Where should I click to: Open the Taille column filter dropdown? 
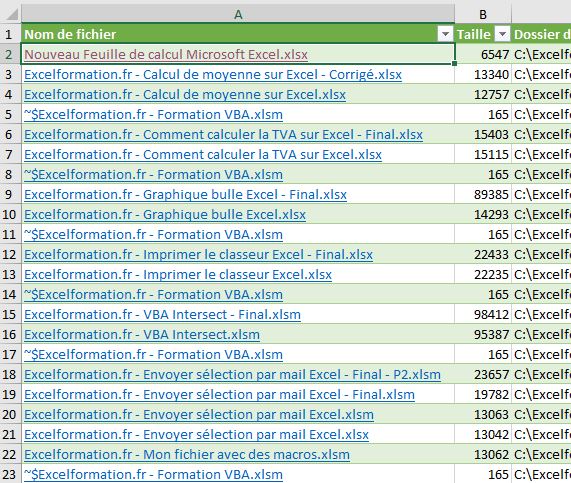pyautogui.click(x=502, y=34)
